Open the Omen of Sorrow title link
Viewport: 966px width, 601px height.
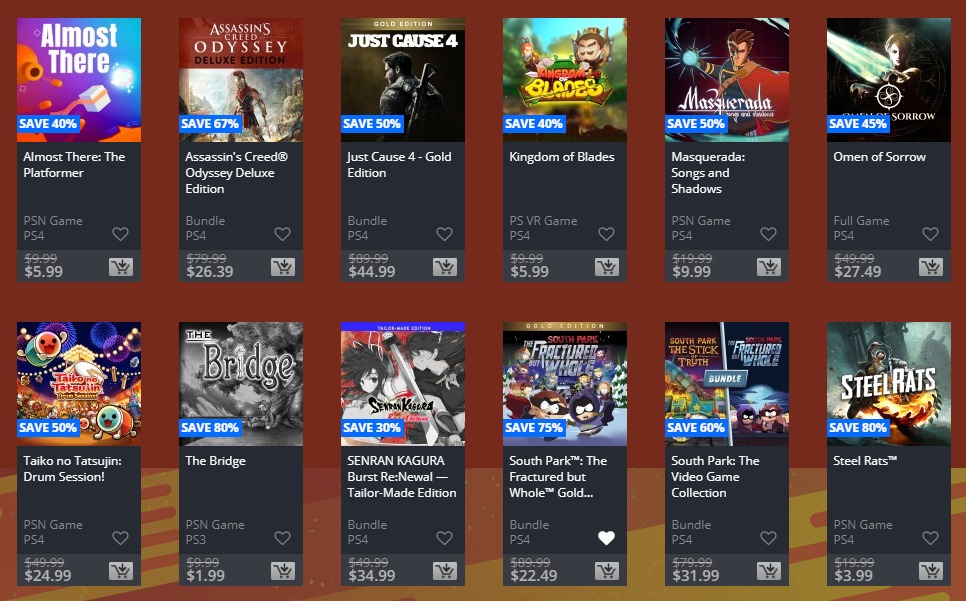880,157
